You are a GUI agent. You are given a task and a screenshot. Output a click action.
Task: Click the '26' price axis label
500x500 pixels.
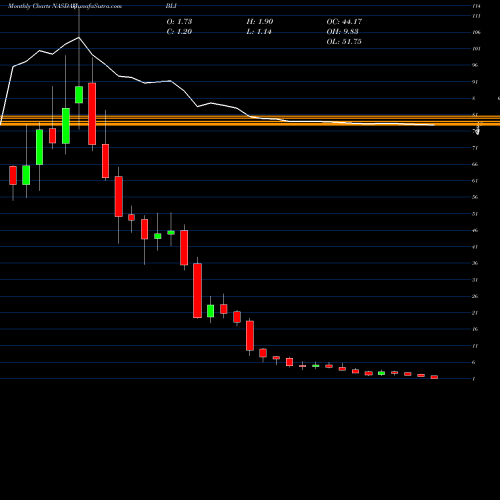click(x=475, y=296)
